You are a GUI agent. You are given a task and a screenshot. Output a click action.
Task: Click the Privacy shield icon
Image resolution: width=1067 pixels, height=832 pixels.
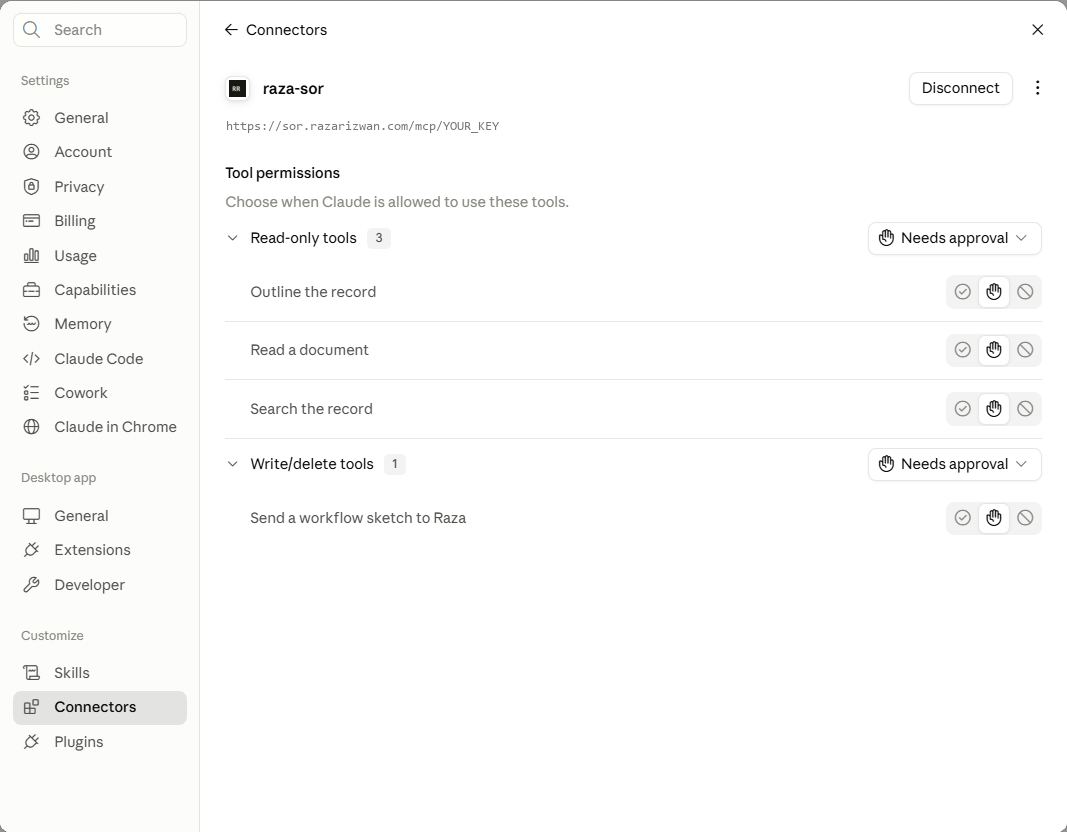coord(31,186)
